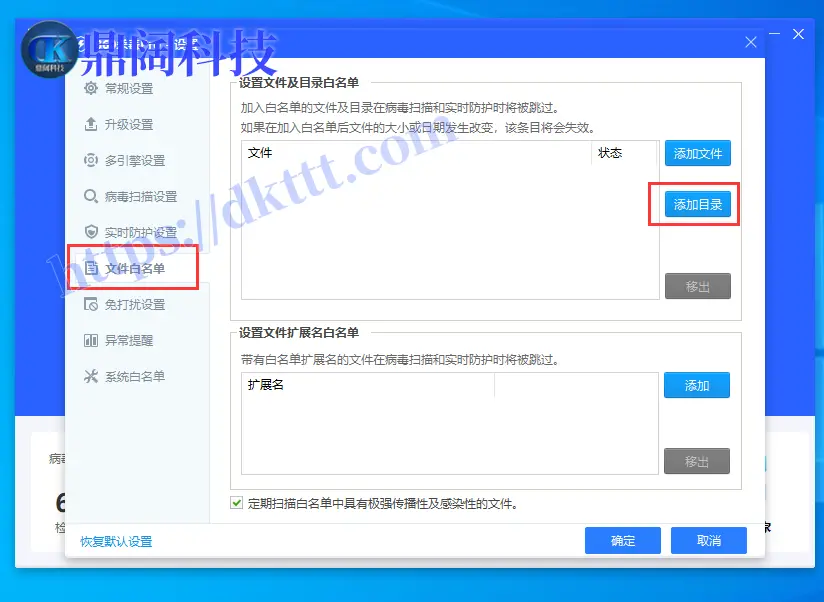Click the chart icon for 异常提醒
Image resolution: width=824 pixels, height=602 pixels.
[92, 340]
